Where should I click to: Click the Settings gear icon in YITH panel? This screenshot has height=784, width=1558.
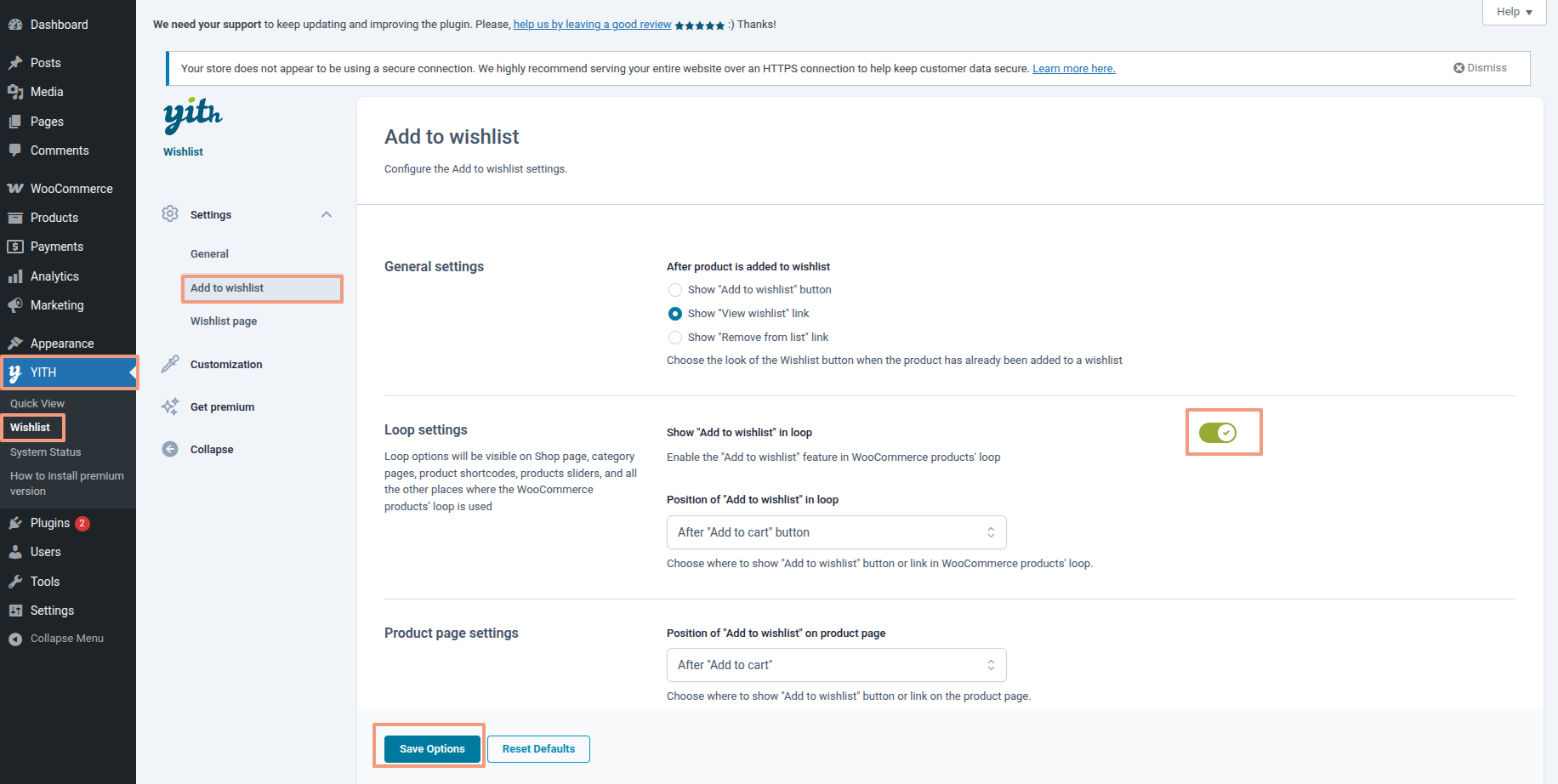(170, 213)
